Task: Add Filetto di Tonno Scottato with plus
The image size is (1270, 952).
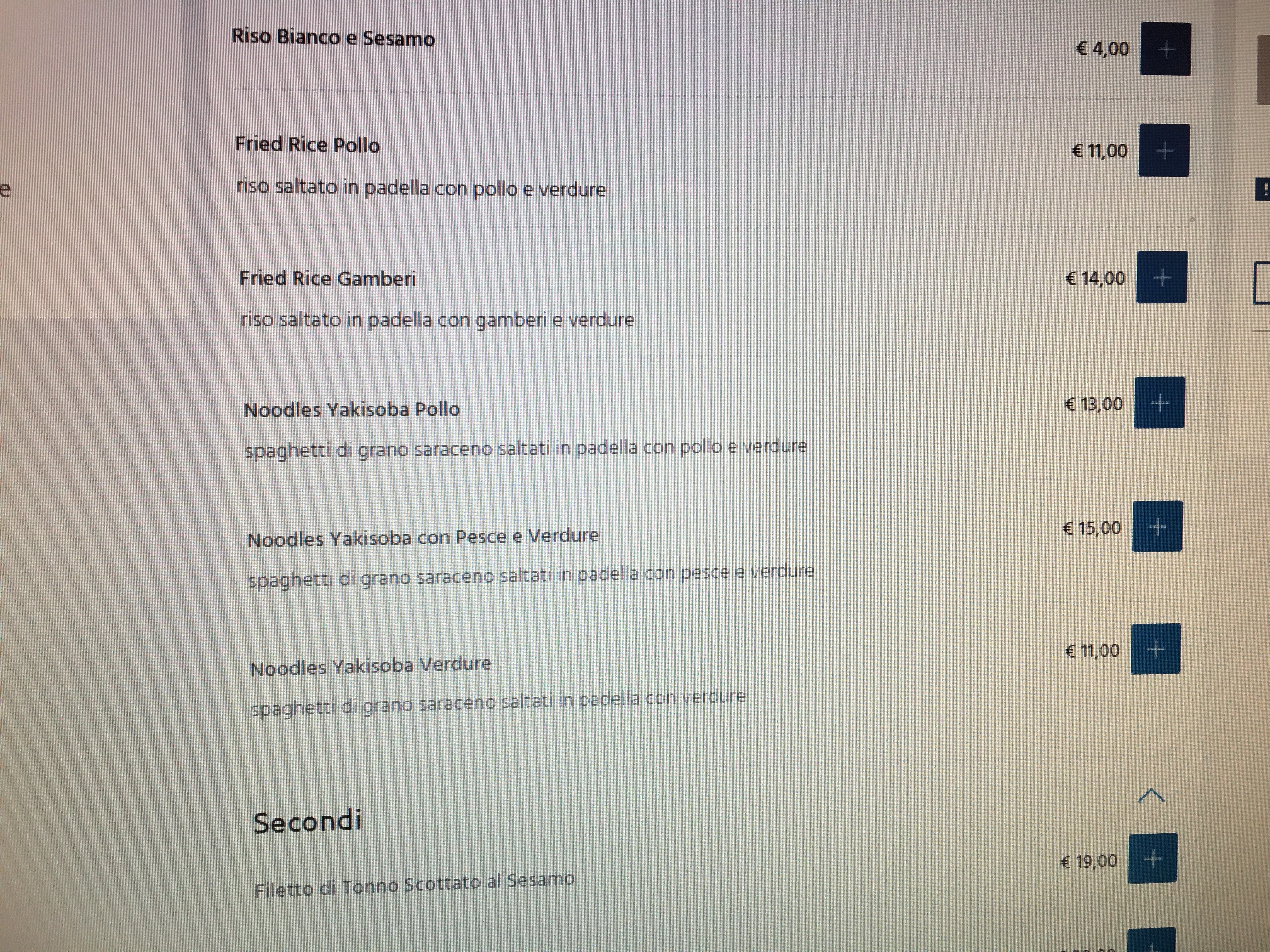Action: tap(1153, 858)
